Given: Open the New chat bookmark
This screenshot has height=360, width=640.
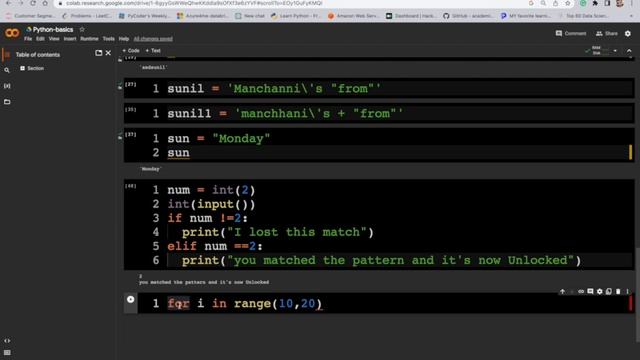Looking at the screenshot, I should pyautogui.click(x=250, y=16).
